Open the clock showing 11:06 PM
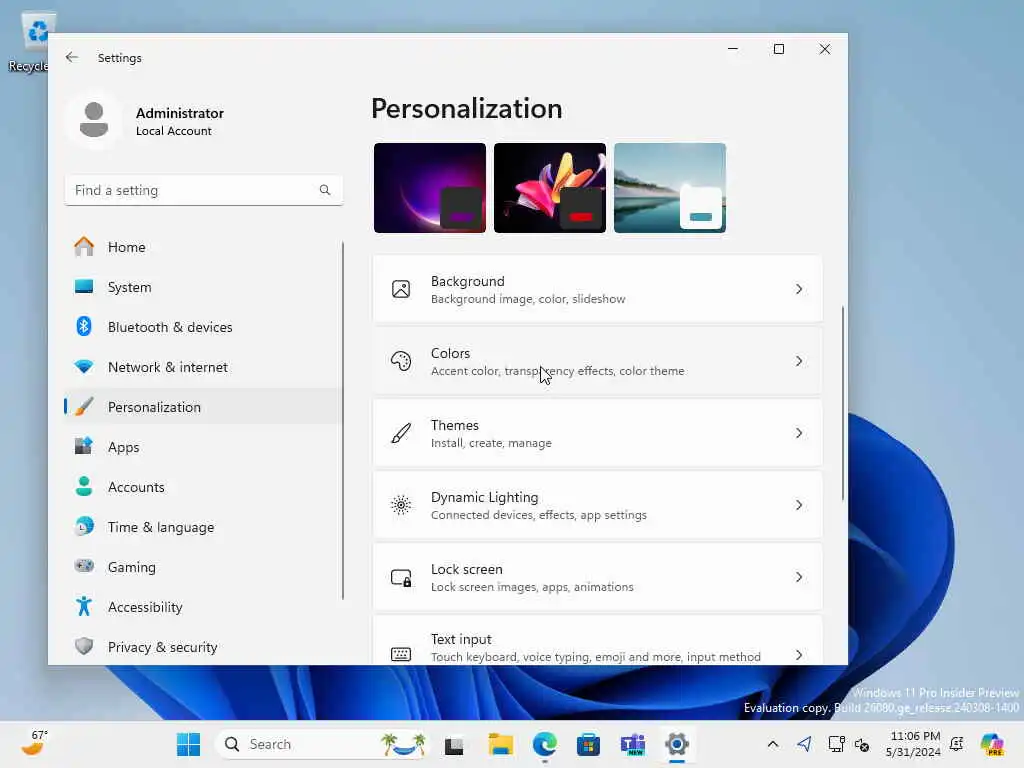The width and height of the screenshot is (1024, 768). tap(914, 744)
